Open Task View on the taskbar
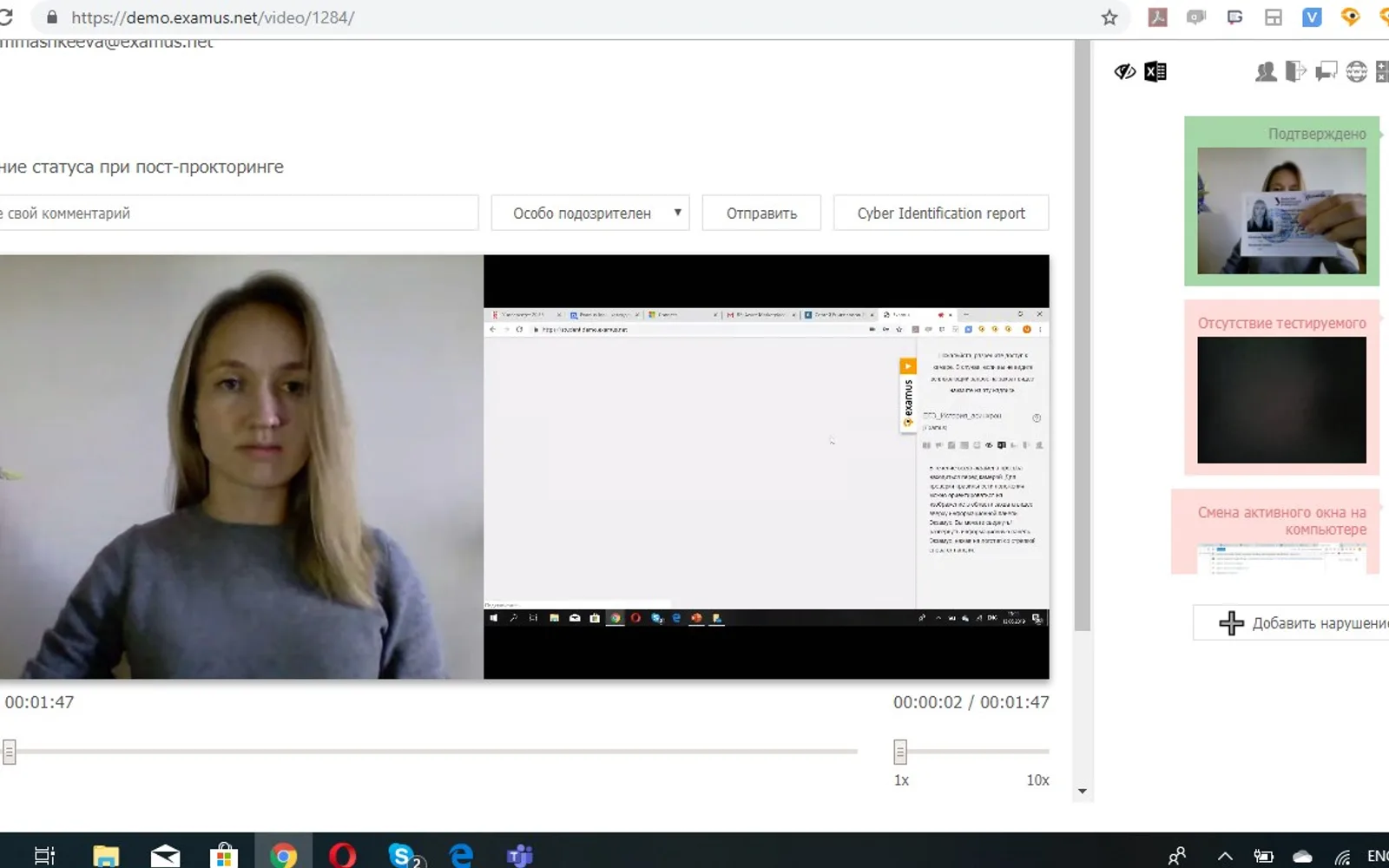 [x=44, y=856]
